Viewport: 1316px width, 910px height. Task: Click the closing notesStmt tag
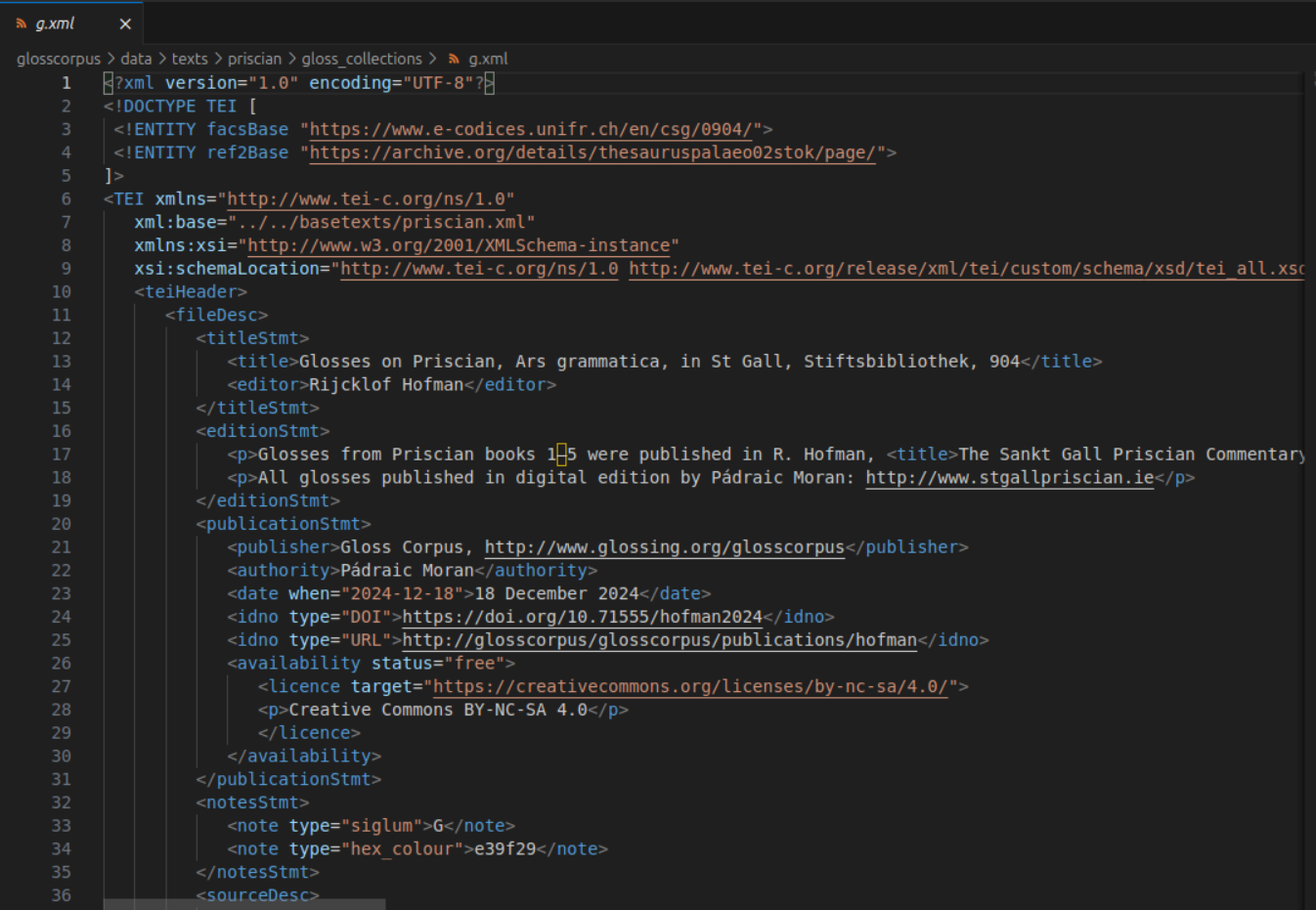tap(257, 873)
